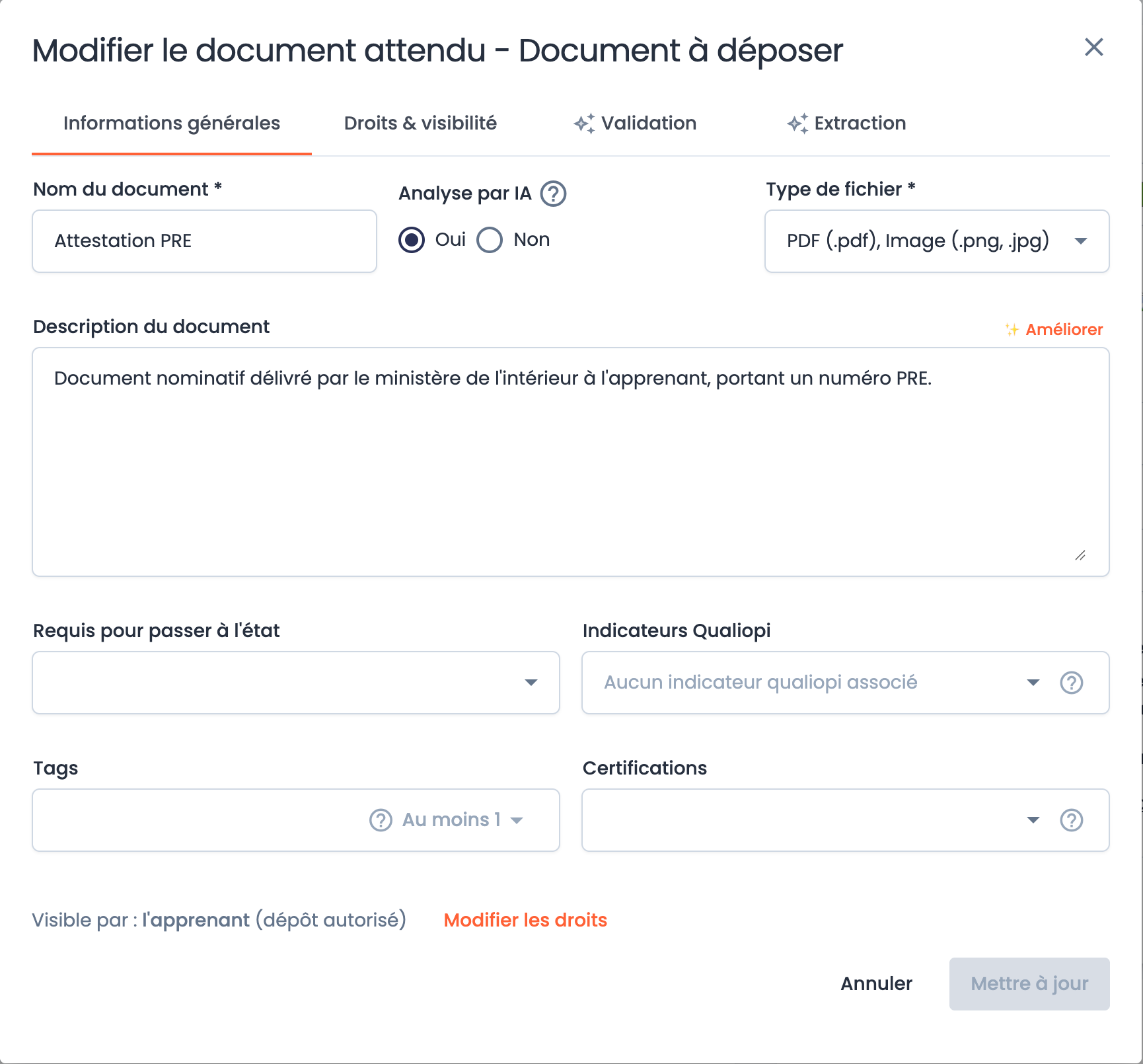Click the Indicateurs Qualiopi help icon
Viewport: 1143px width, 1064px height.
click(x=1071, y=683)
